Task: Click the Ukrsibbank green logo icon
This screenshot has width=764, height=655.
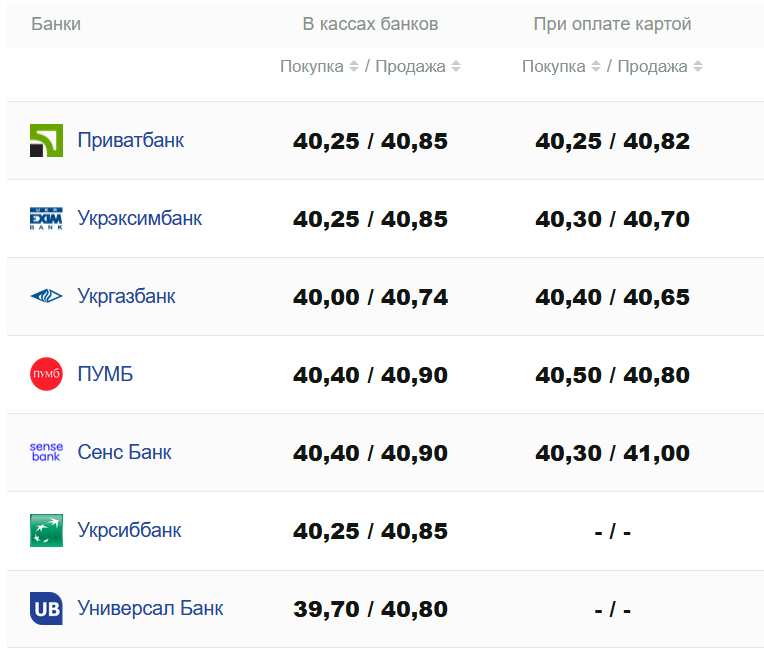Action: 46,530
